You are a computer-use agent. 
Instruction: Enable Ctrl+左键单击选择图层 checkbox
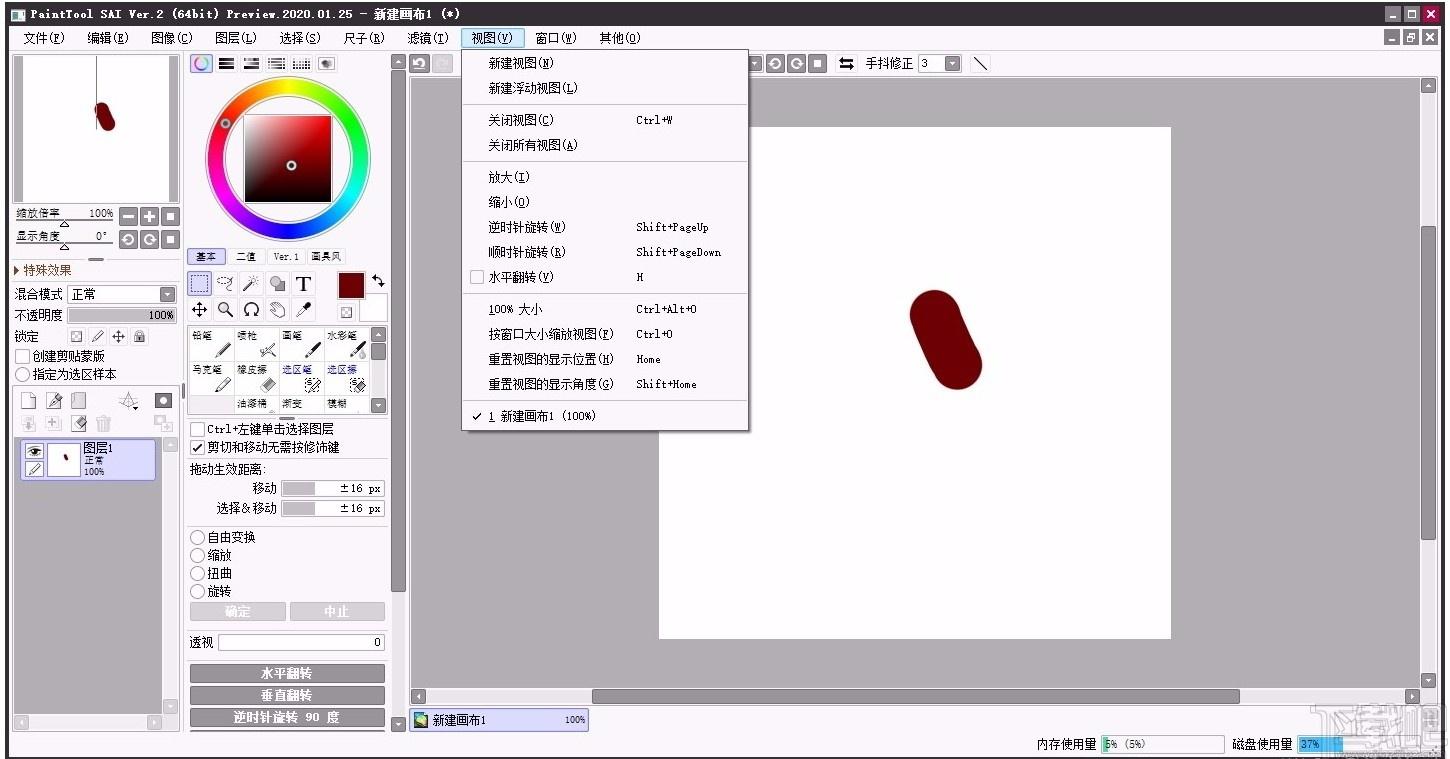(197, 429)
